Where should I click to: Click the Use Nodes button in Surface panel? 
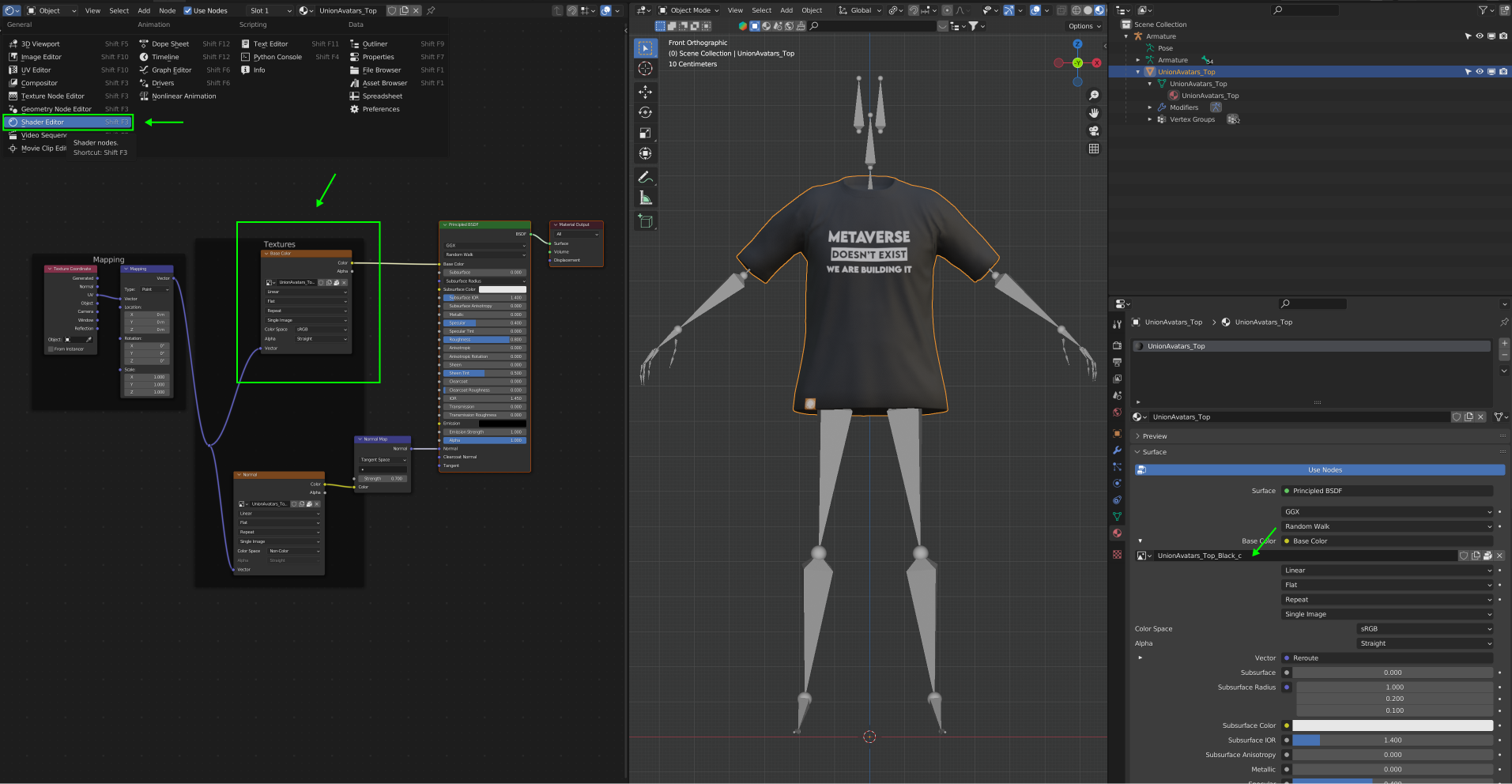tap(1319, 469)
